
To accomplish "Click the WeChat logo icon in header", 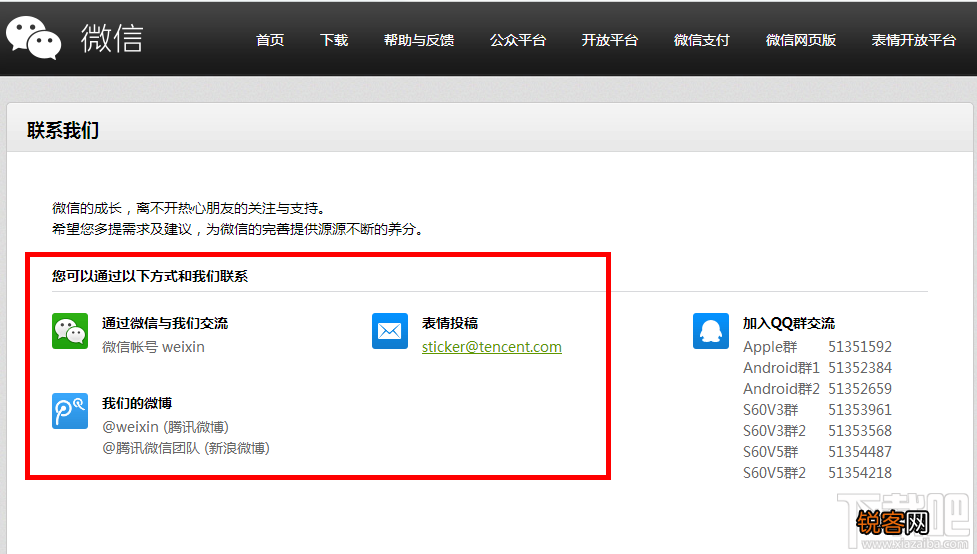I will click(34, 38).
